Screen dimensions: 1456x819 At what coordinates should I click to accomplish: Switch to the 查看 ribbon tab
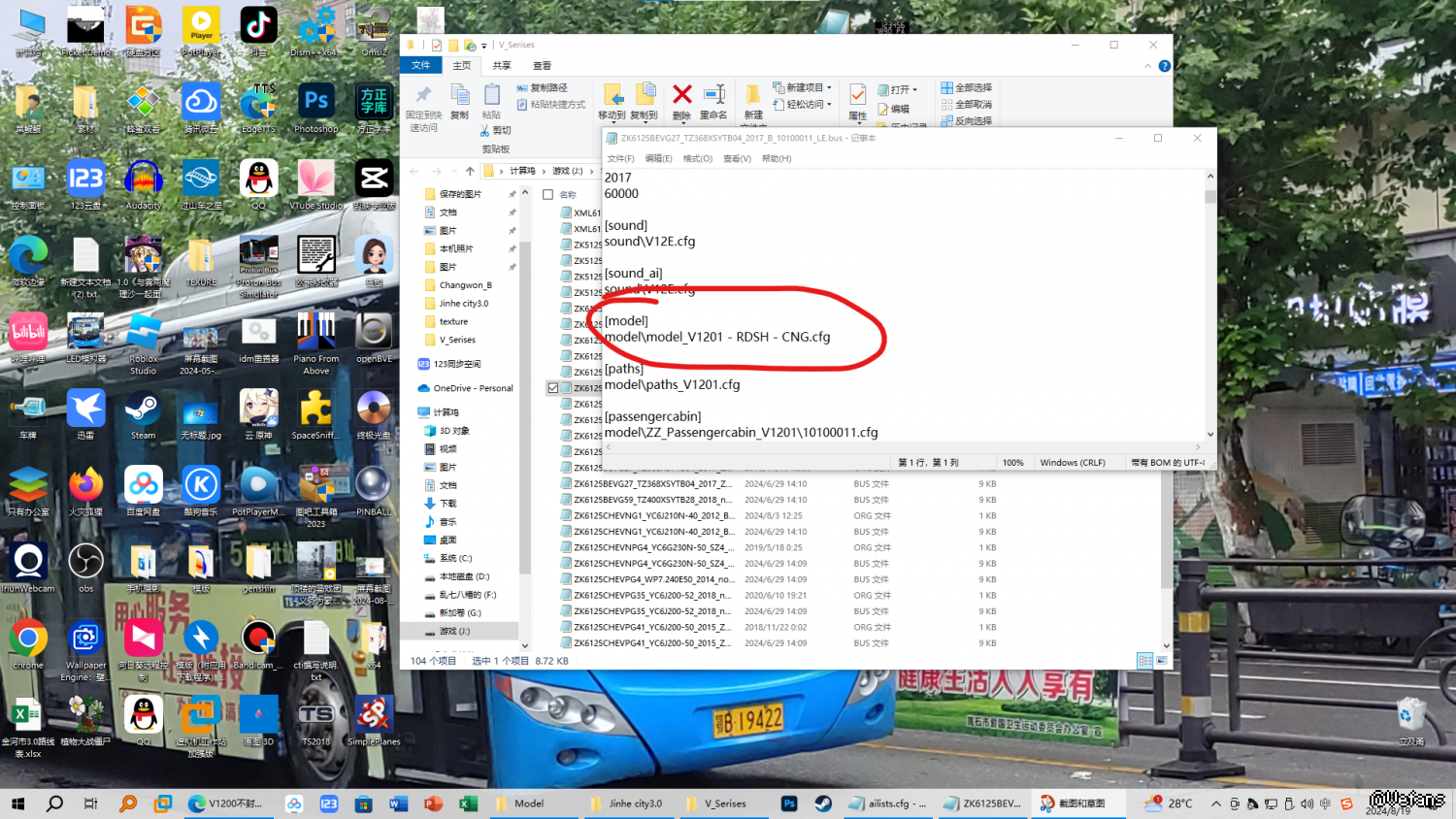point(542,66)
